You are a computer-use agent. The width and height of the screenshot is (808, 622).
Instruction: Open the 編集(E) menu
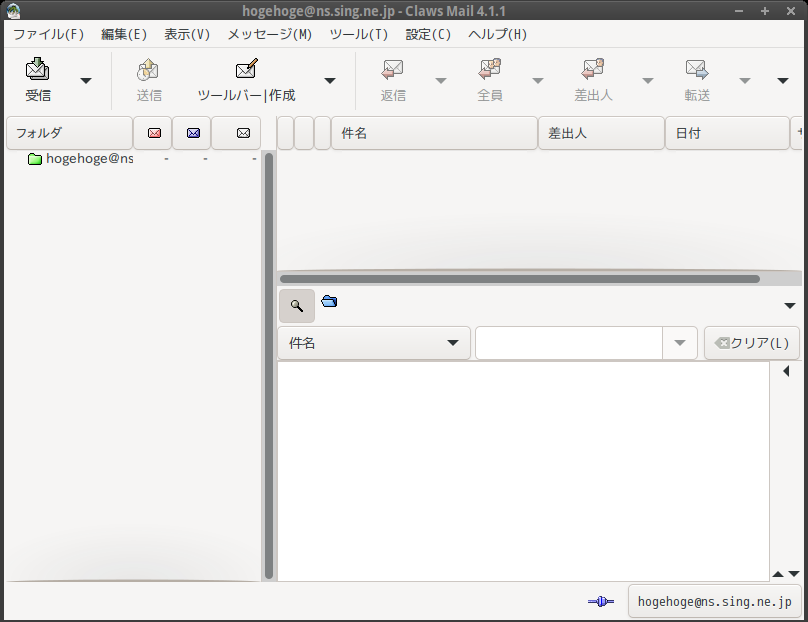124,35
